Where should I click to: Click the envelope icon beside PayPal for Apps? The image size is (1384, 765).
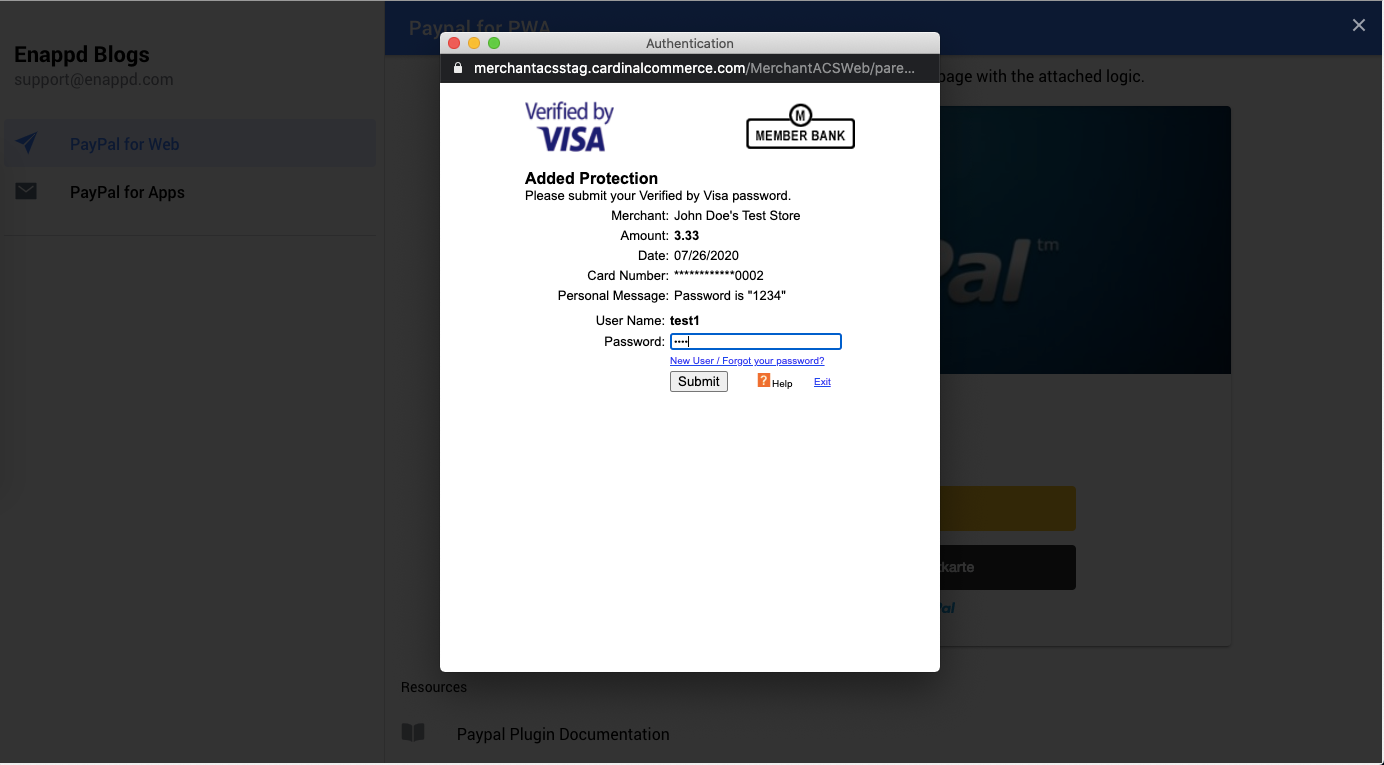click(x=26, y=191)
